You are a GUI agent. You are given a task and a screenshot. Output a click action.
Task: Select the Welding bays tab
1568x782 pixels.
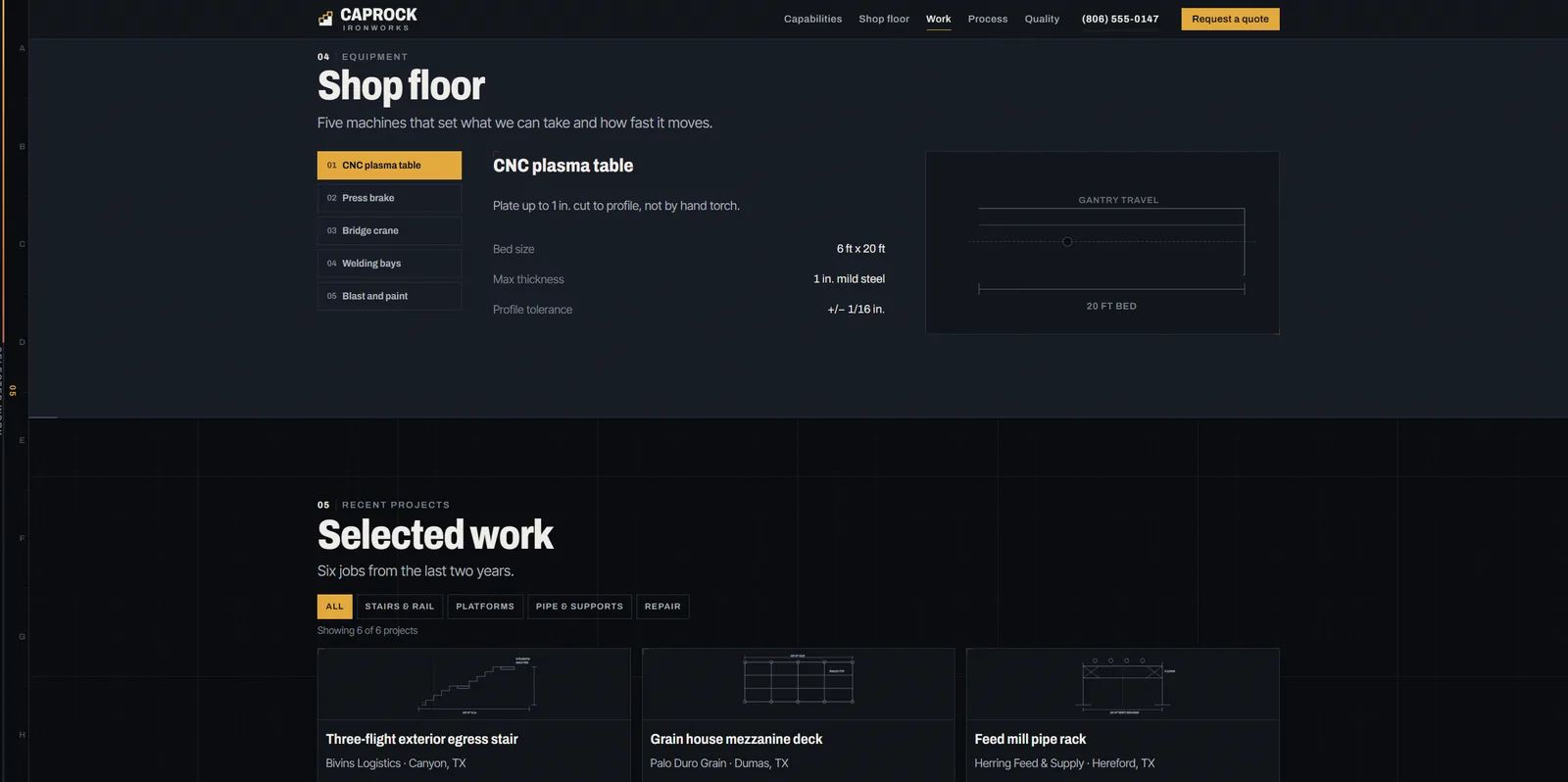coord(389,264)
